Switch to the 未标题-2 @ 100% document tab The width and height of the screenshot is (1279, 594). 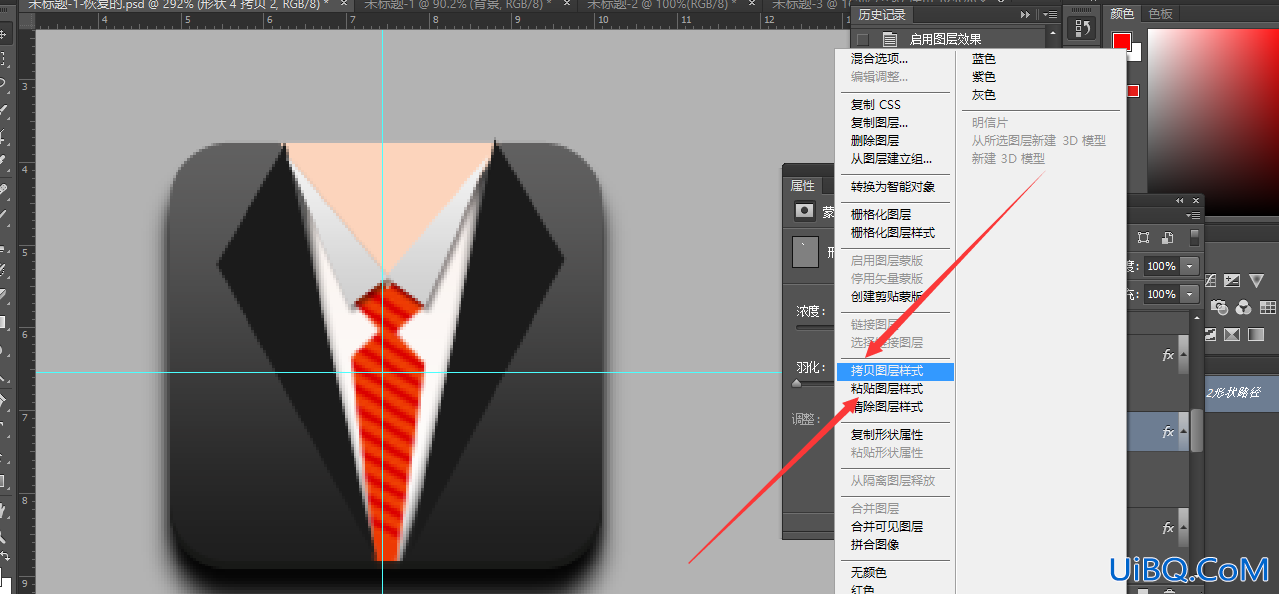(665, 5)
